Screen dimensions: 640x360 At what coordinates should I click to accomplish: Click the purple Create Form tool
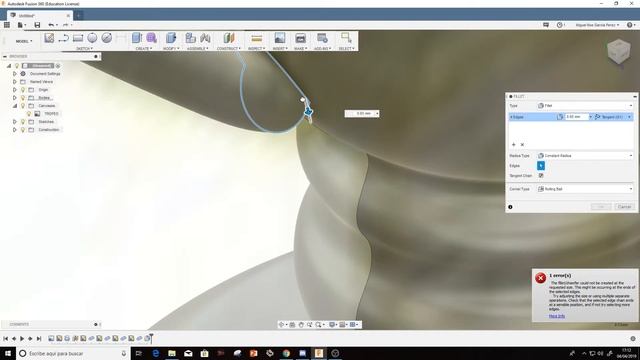pos(151,38)
